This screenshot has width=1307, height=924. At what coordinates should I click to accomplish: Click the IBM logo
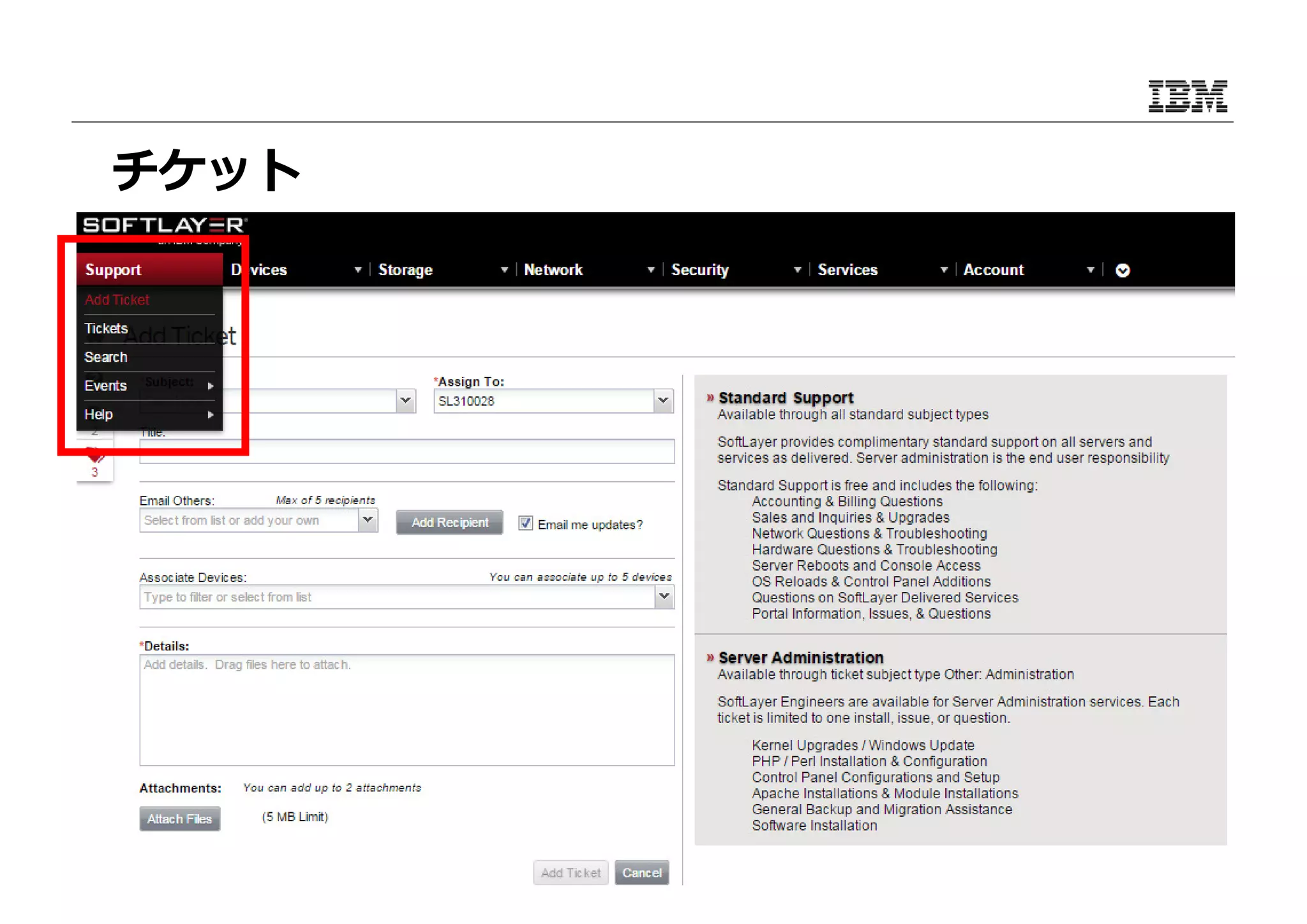tap(1187, 96)
